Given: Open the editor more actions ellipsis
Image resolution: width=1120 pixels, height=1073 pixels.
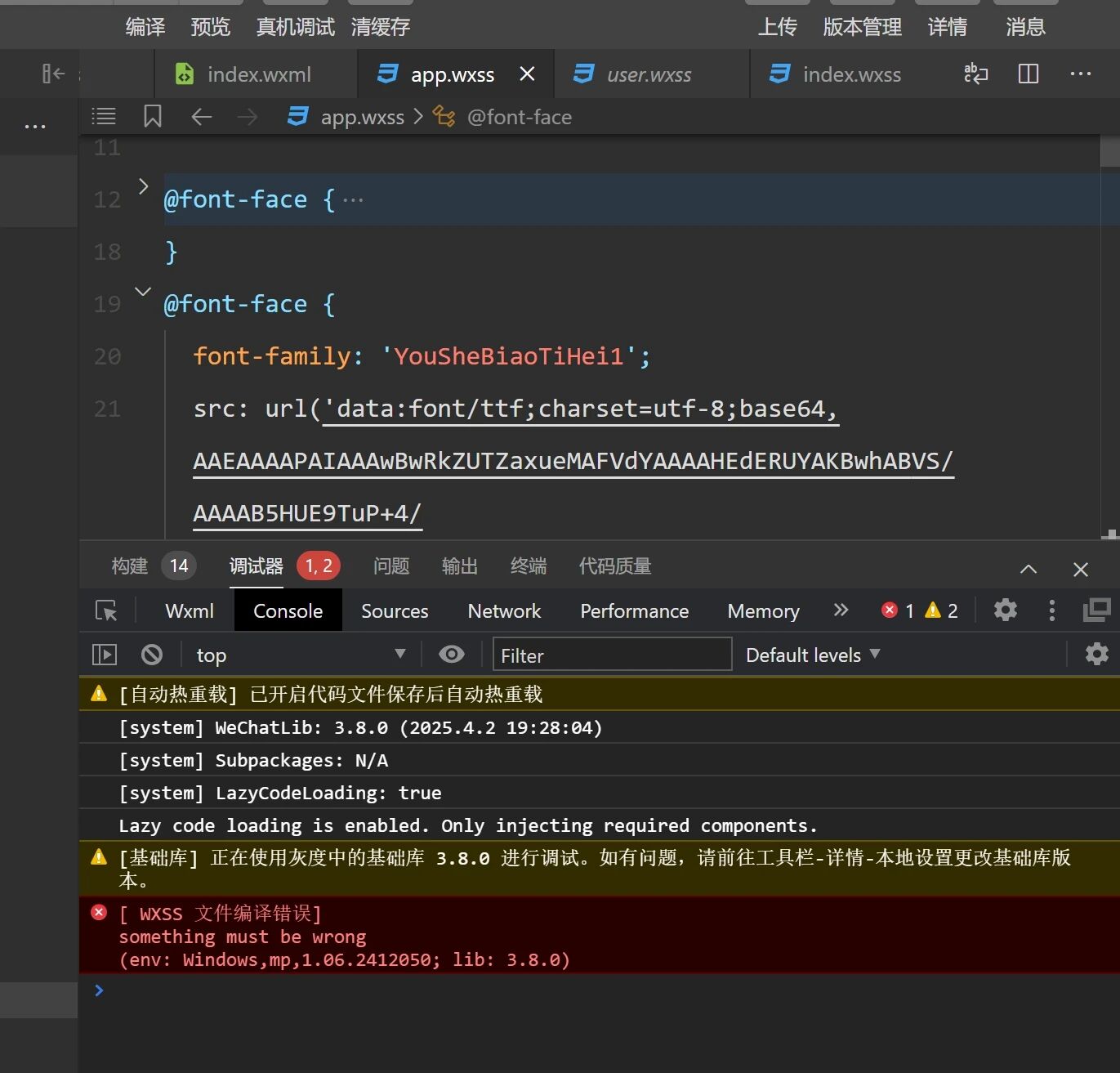Looking at the screenshot, I should pos(1081,74).
